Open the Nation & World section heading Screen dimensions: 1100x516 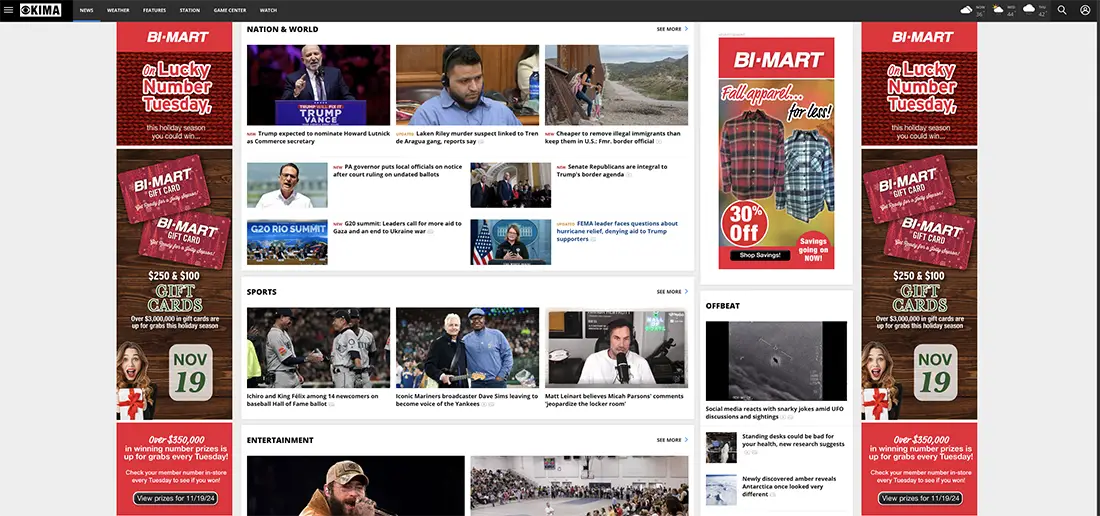coord(282,29)
